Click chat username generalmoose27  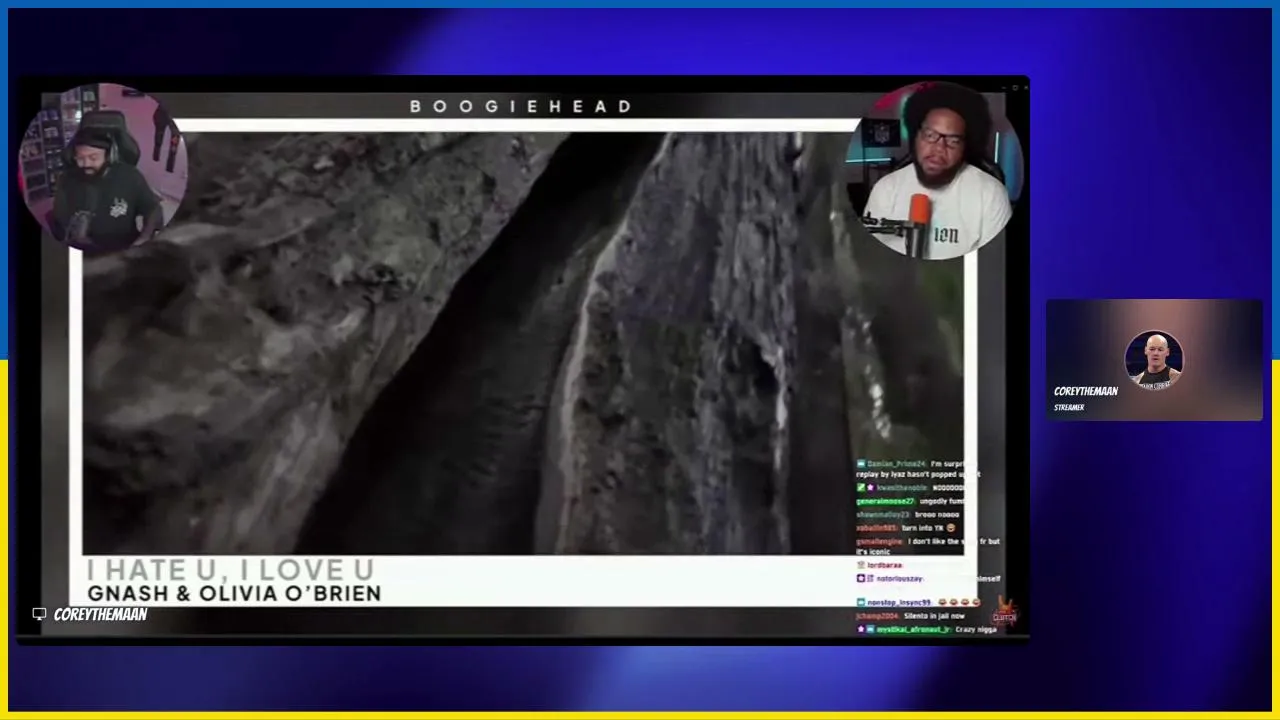click(885, 501)
